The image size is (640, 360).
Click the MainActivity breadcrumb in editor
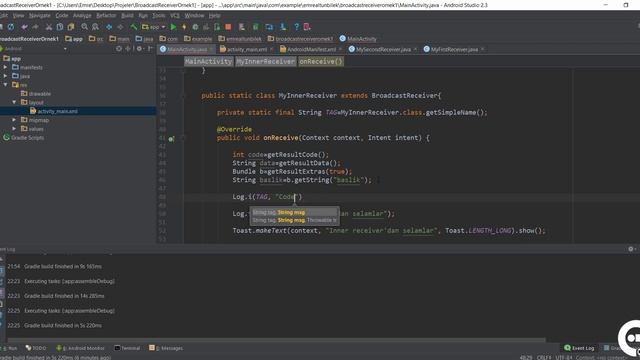pos(208,62)
